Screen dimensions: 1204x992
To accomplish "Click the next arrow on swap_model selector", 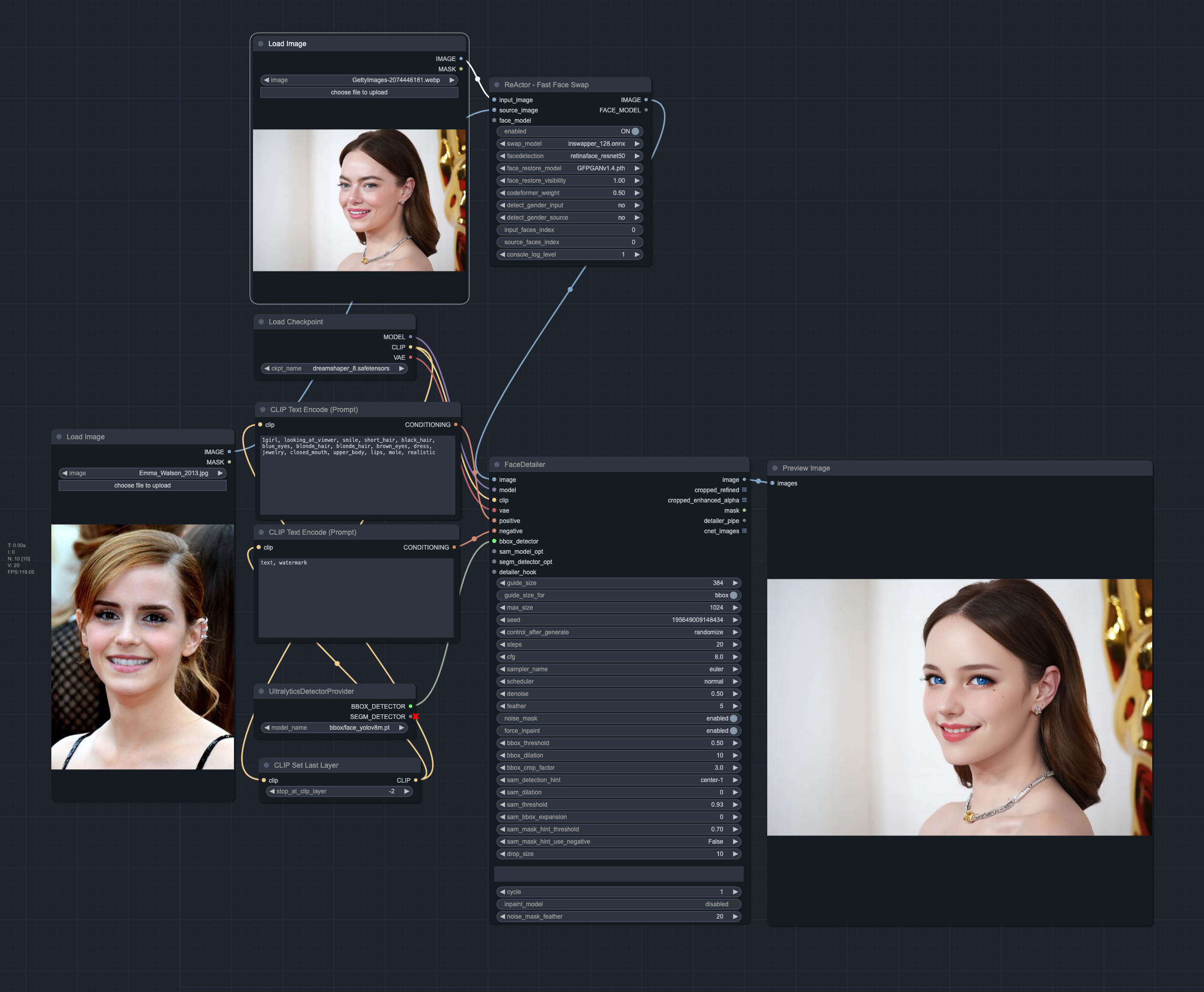I will [x=636, y=143].
